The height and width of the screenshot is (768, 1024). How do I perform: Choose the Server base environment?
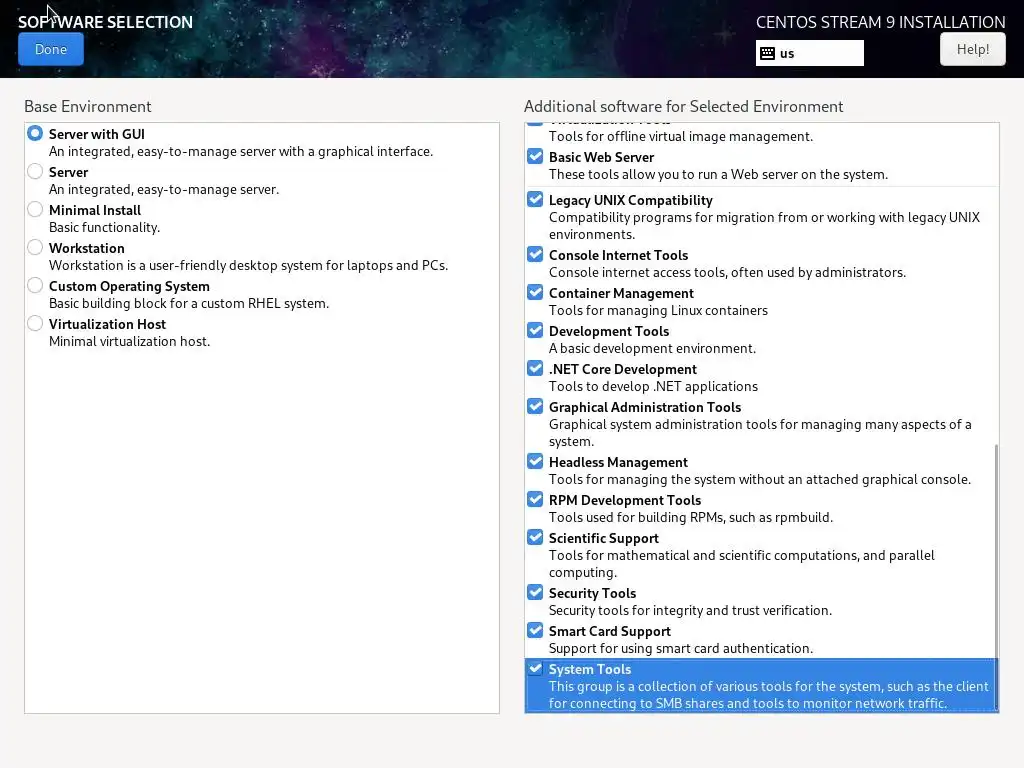coord(36,172)
